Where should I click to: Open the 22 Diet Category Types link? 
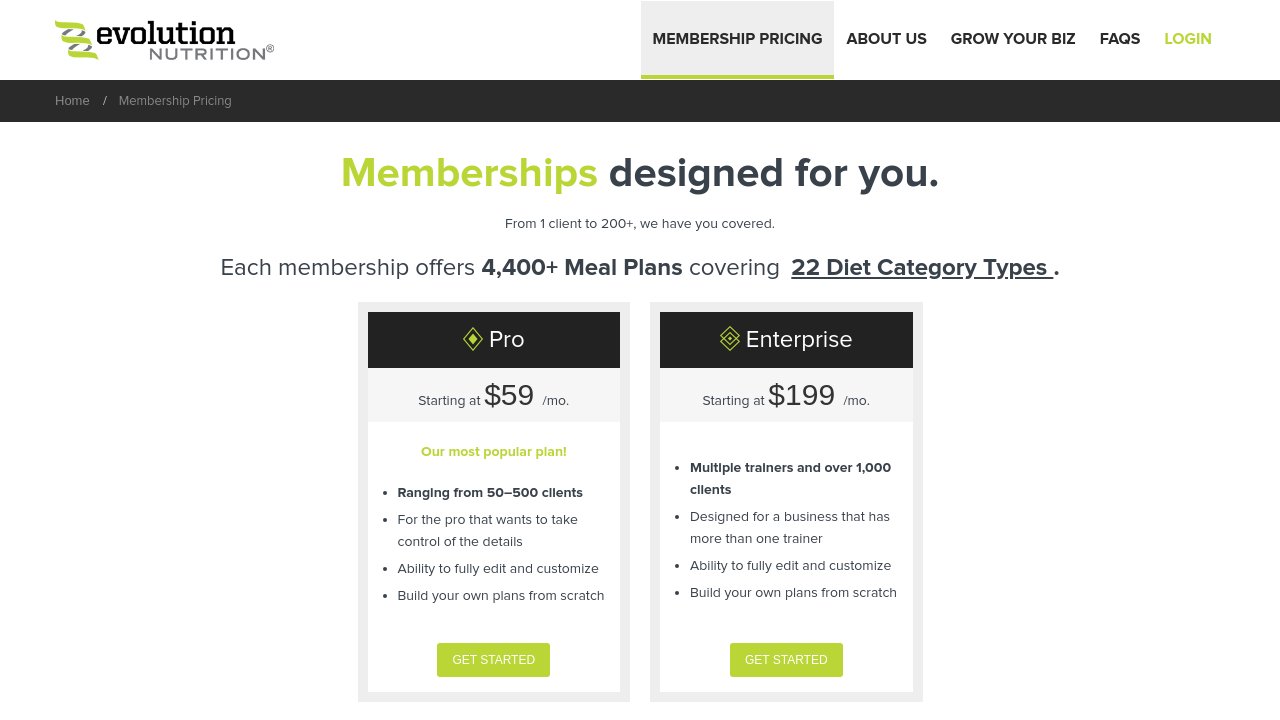point(921,268)
